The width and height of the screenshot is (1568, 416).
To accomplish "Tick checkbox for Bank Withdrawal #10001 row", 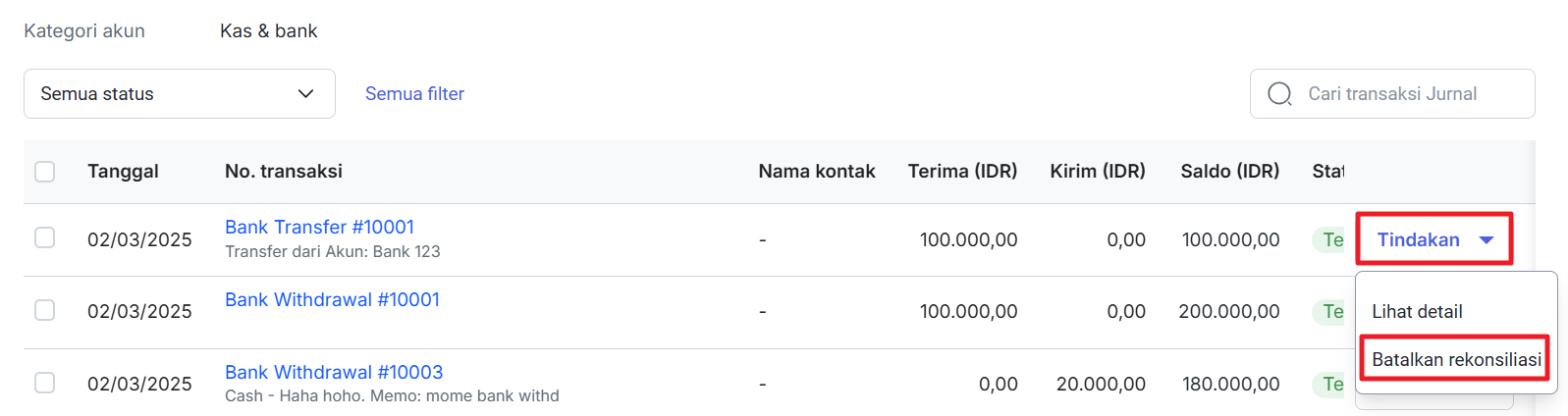I will tap(45, 310).
